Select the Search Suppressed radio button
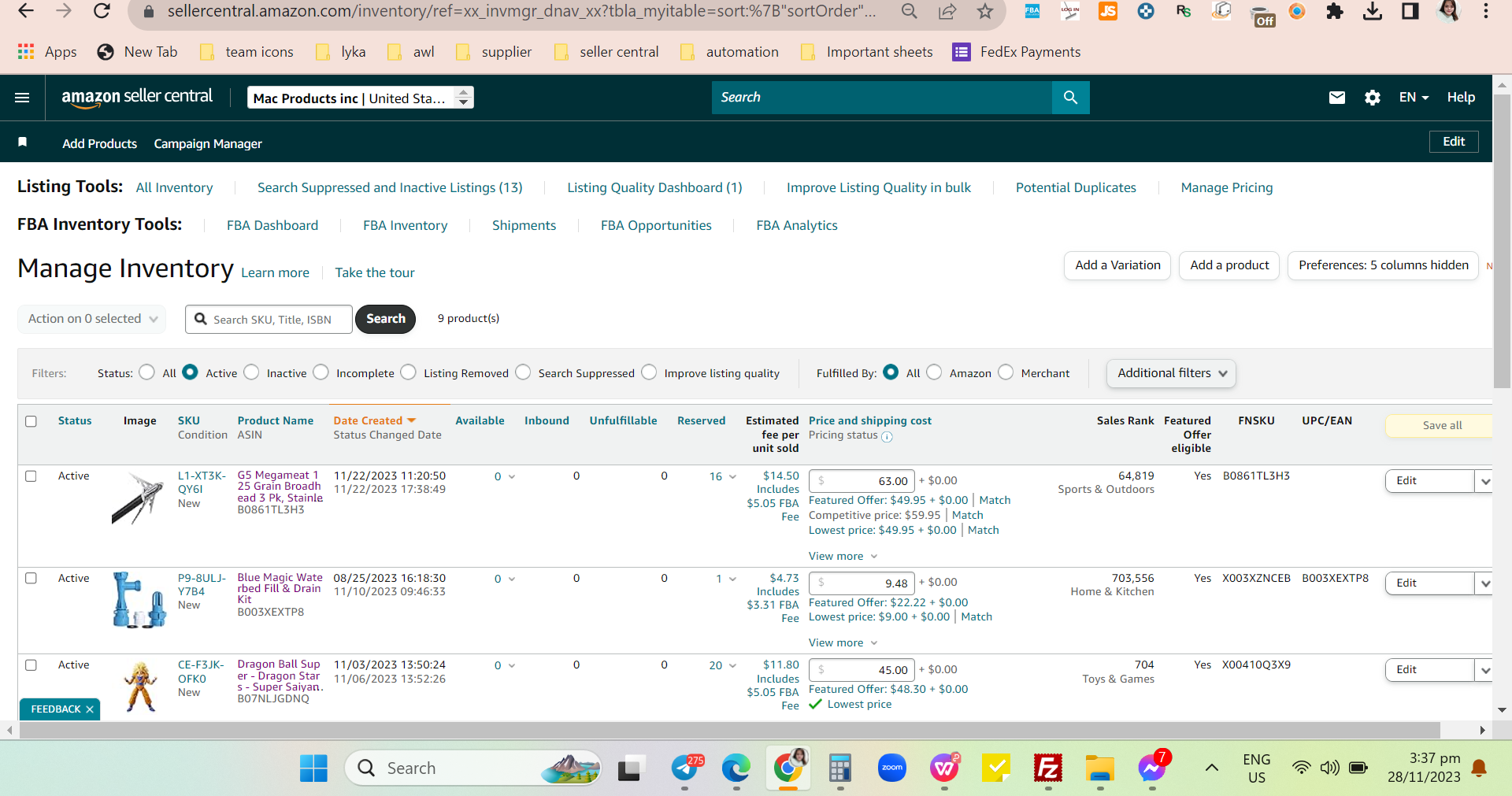The image size is (1512, 796). (x=523, y=372)
